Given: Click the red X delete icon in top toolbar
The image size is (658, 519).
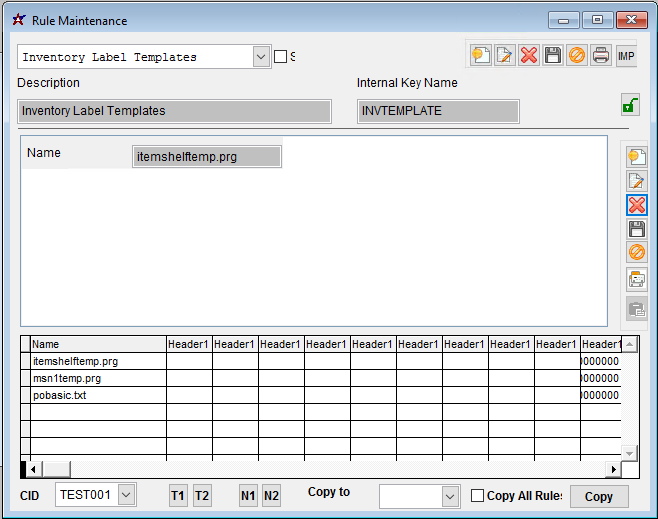Looking at the screenshot, I should (529, 56).
